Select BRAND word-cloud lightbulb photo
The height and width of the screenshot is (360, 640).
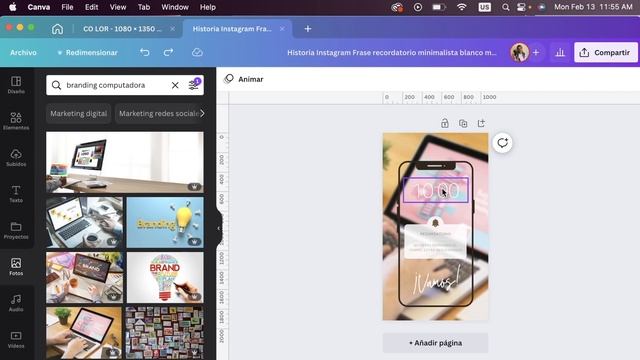tap(165, 277)
